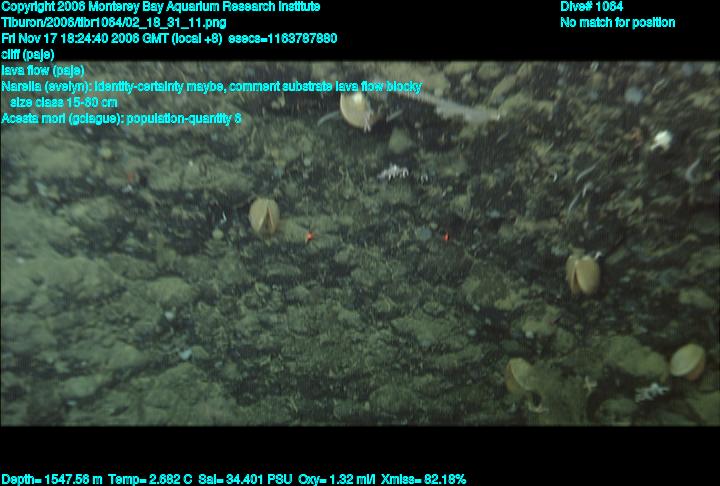Click the copyright Monterey Bay Aquarium text line
The height and width of the screenshot is (486, 720).
pyautogui.click(x=161, y=7)
